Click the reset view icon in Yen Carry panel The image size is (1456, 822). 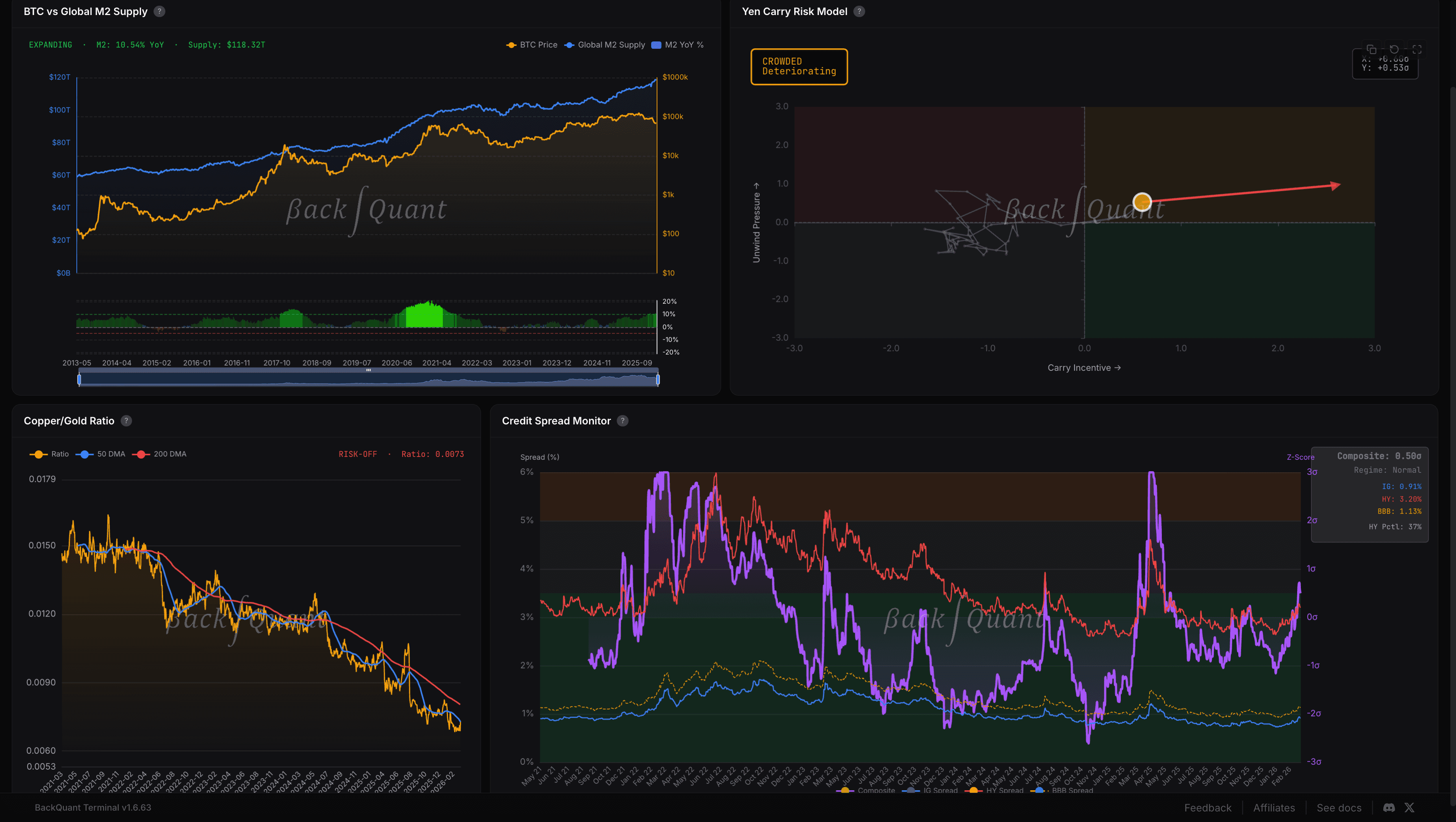[x=1393, y=49]
